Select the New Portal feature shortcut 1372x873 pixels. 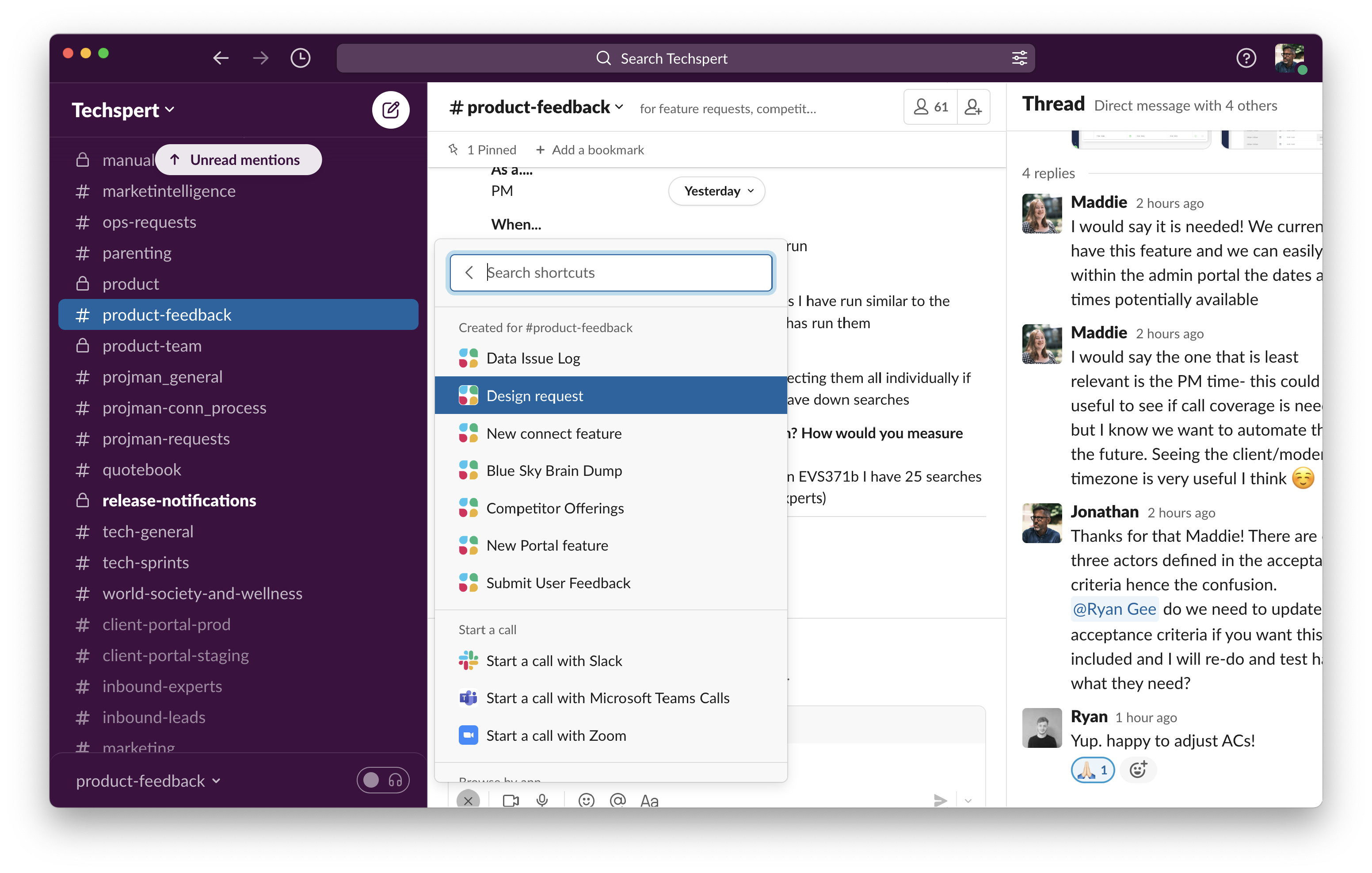(611, 546)
